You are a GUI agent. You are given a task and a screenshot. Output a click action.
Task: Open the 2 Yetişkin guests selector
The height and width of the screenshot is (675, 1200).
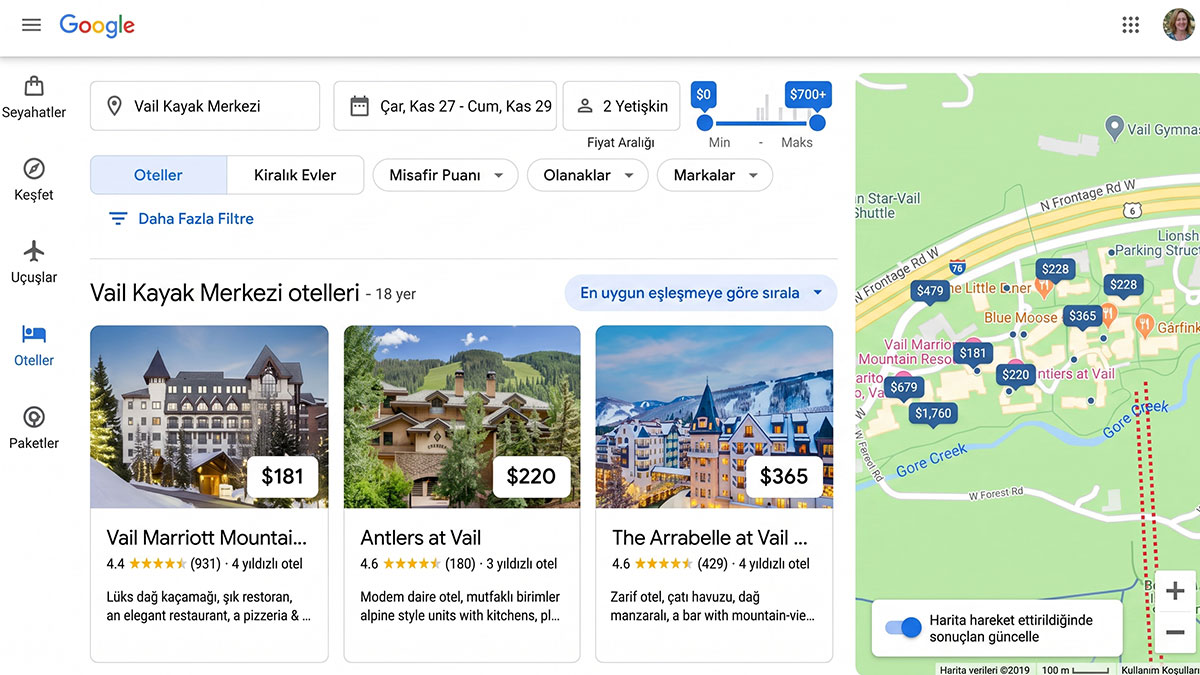point(621,106)
